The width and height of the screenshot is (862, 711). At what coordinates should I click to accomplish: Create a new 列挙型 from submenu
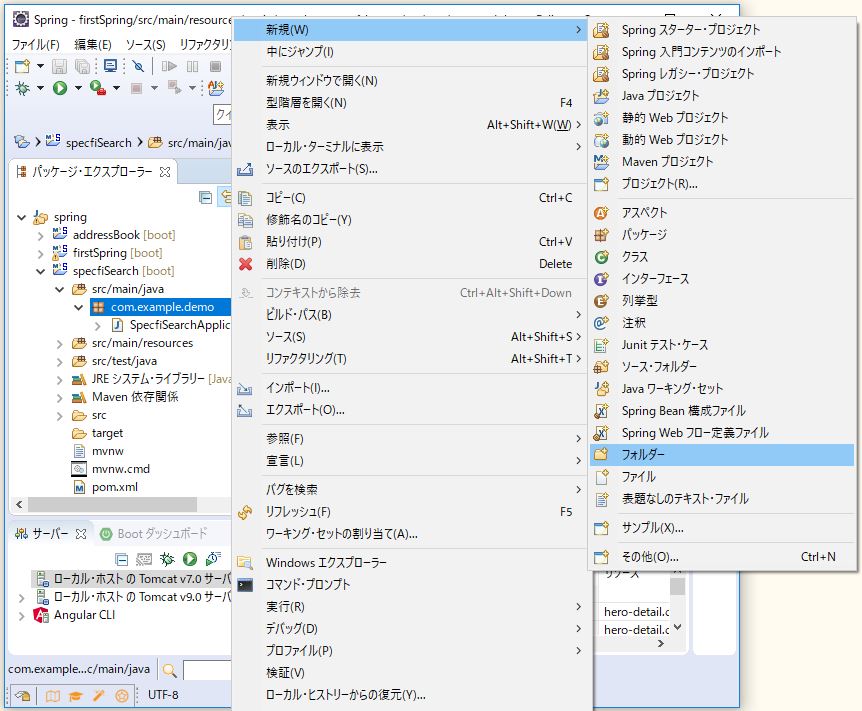point(722,301)
